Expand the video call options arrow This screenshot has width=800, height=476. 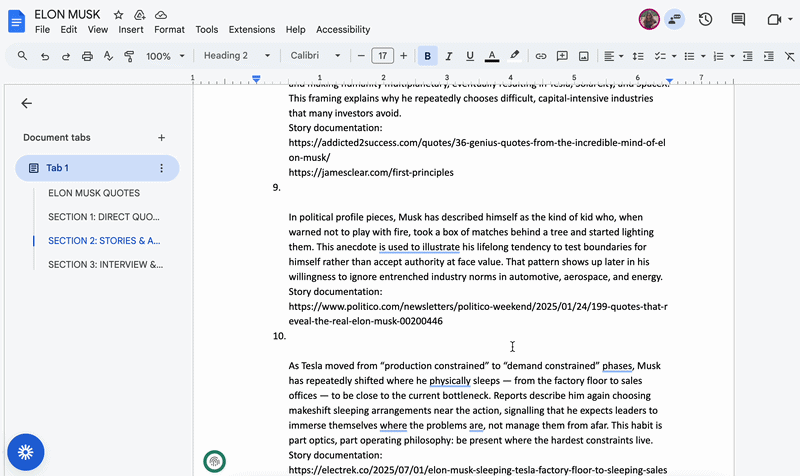pos(790,19)
